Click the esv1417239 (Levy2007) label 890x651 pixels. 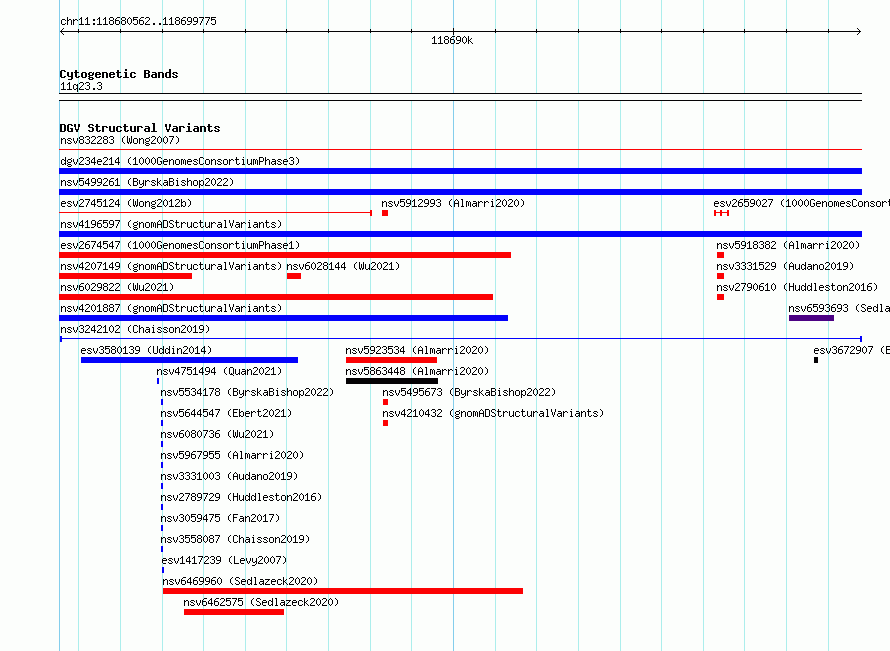224,560
